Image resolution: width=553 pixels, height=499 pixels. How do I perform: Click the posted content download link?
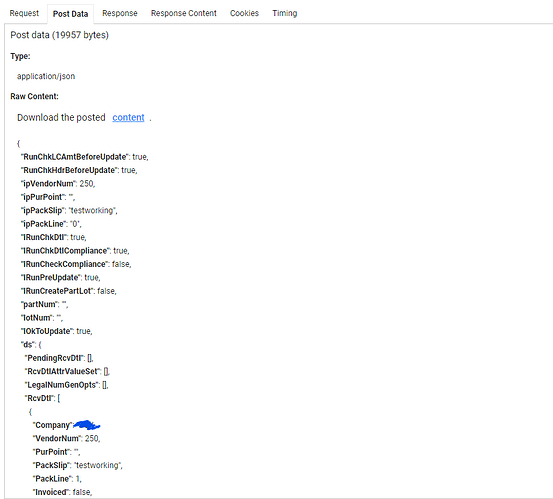coord(128,117)
